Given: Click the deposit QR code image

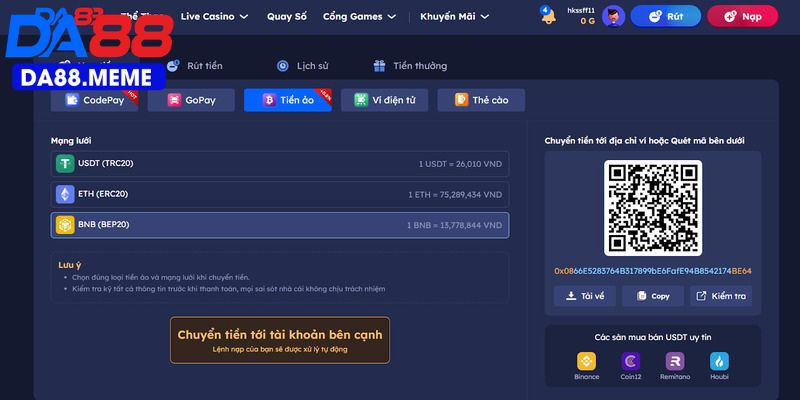Looking at the screenshot, I should 653,208.
